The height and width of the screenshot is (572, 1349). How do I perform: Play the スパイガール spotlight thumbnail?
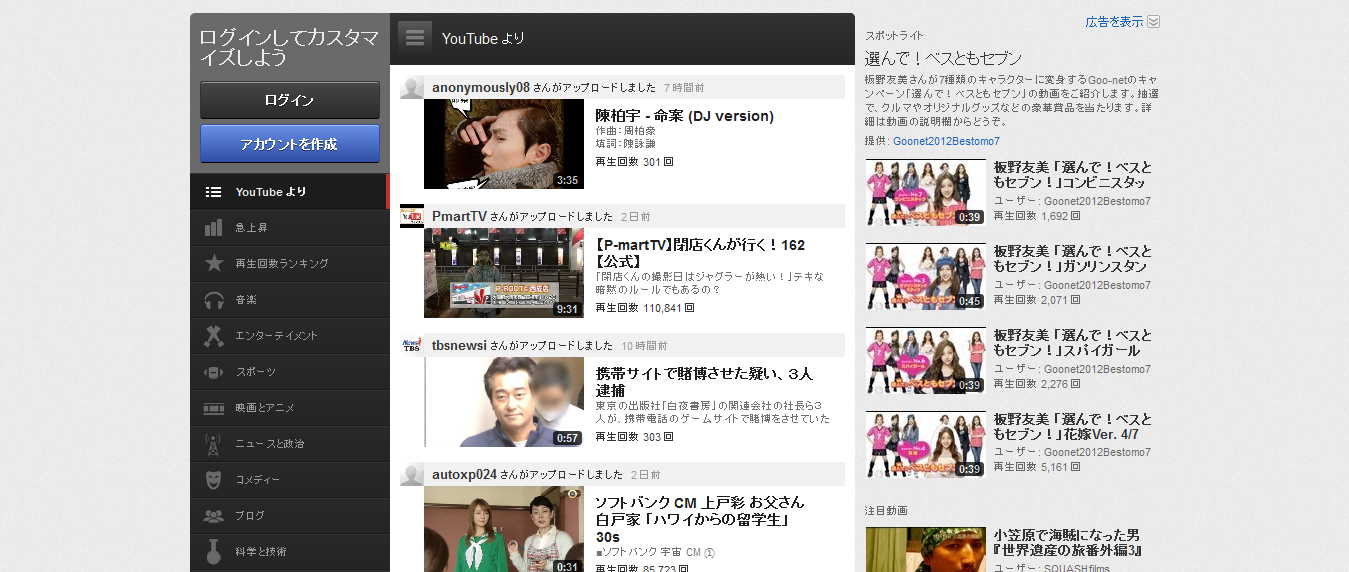(925, 360)
